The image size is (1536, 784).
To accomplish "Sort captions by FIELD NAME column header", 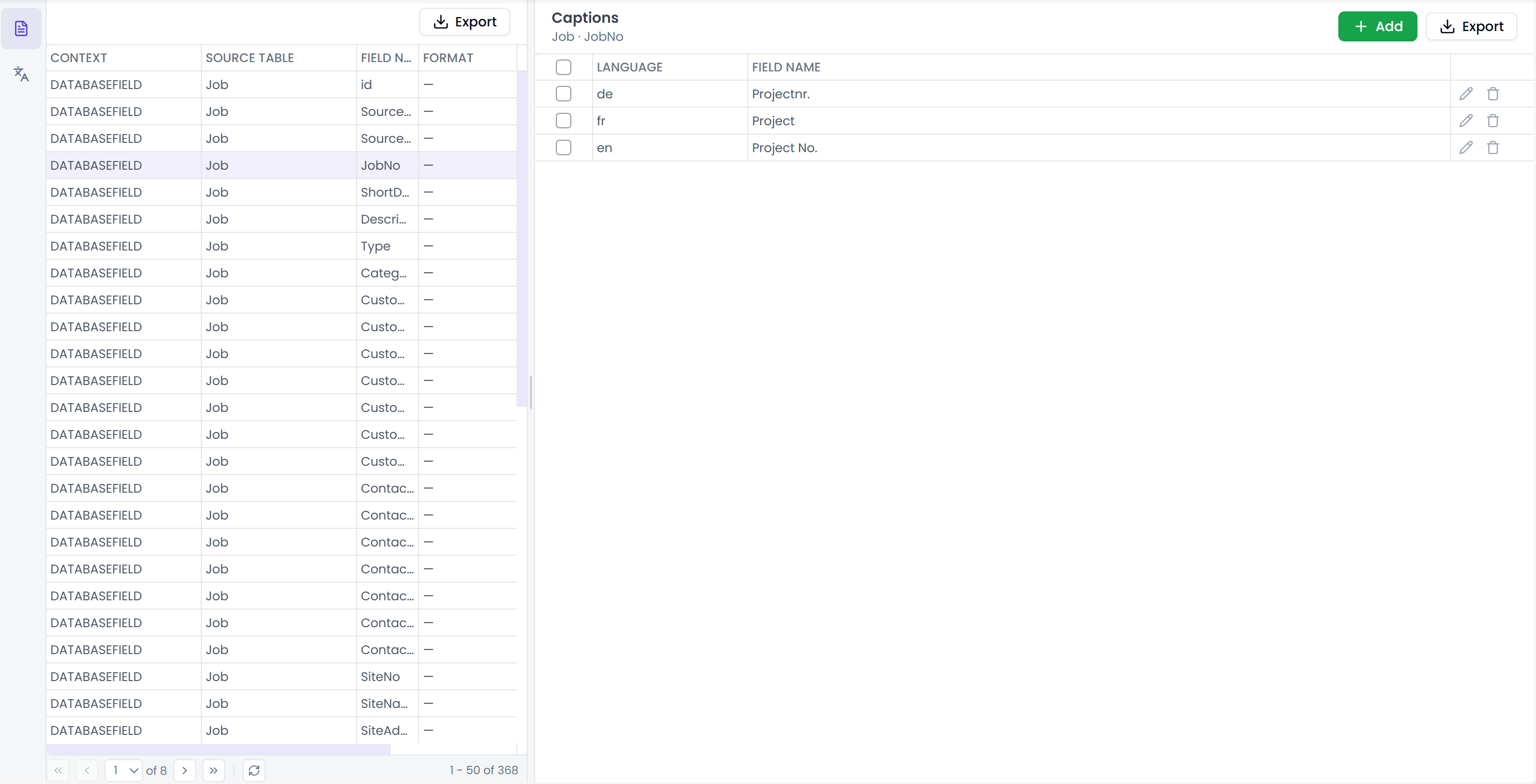I will (x=1098, y=67).
